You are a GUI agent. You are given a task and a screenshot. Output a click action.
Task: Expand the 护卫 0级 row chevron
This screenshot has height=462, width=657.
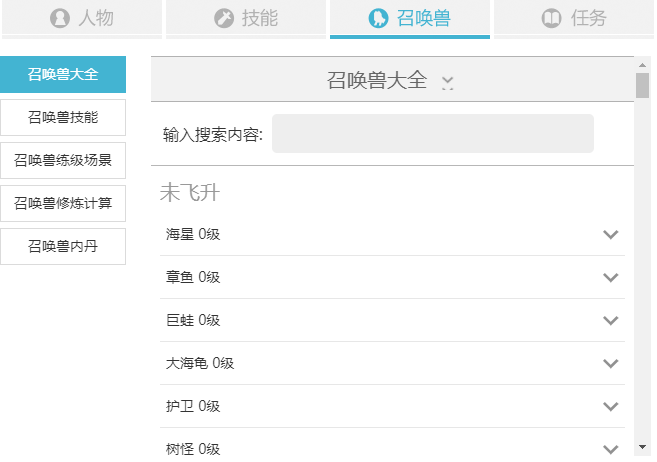(x=611, y=406)
